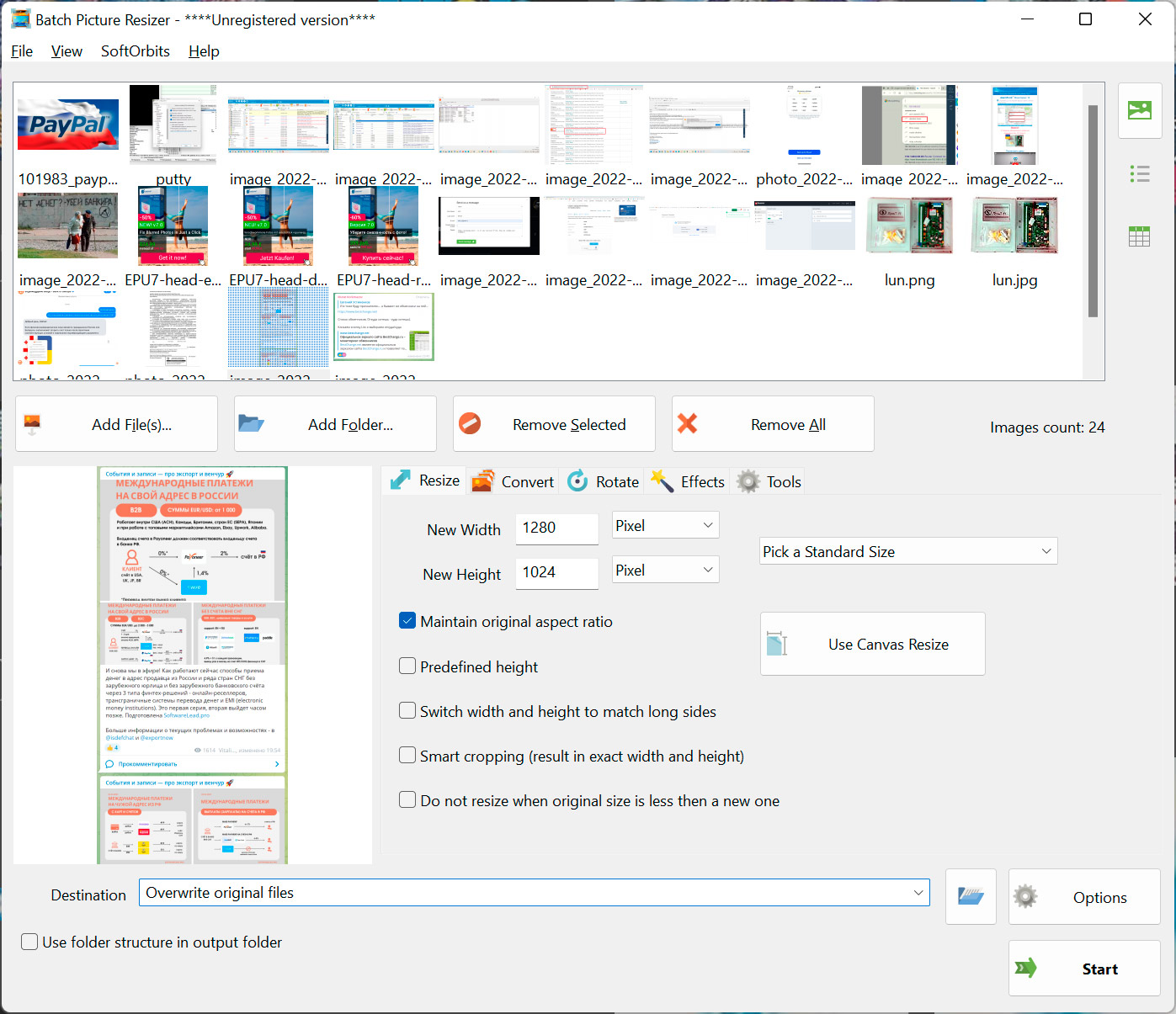Screen dimensions: 1176x1014
Task: Open the browse folder icon beside Options
Action: coord(971,897)
